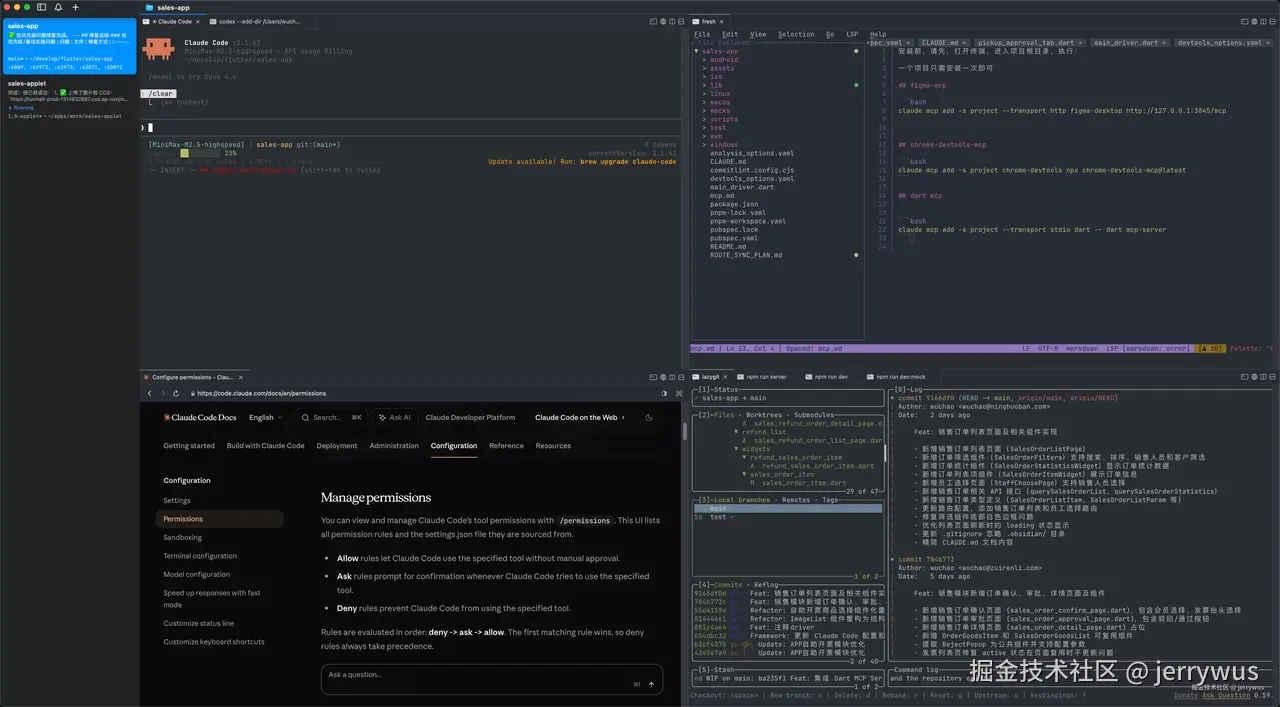Image resolution: width=1280 pixels, height=707 pixels.
Task: Open the Selection menu in editor
Action: pos(796,34)
